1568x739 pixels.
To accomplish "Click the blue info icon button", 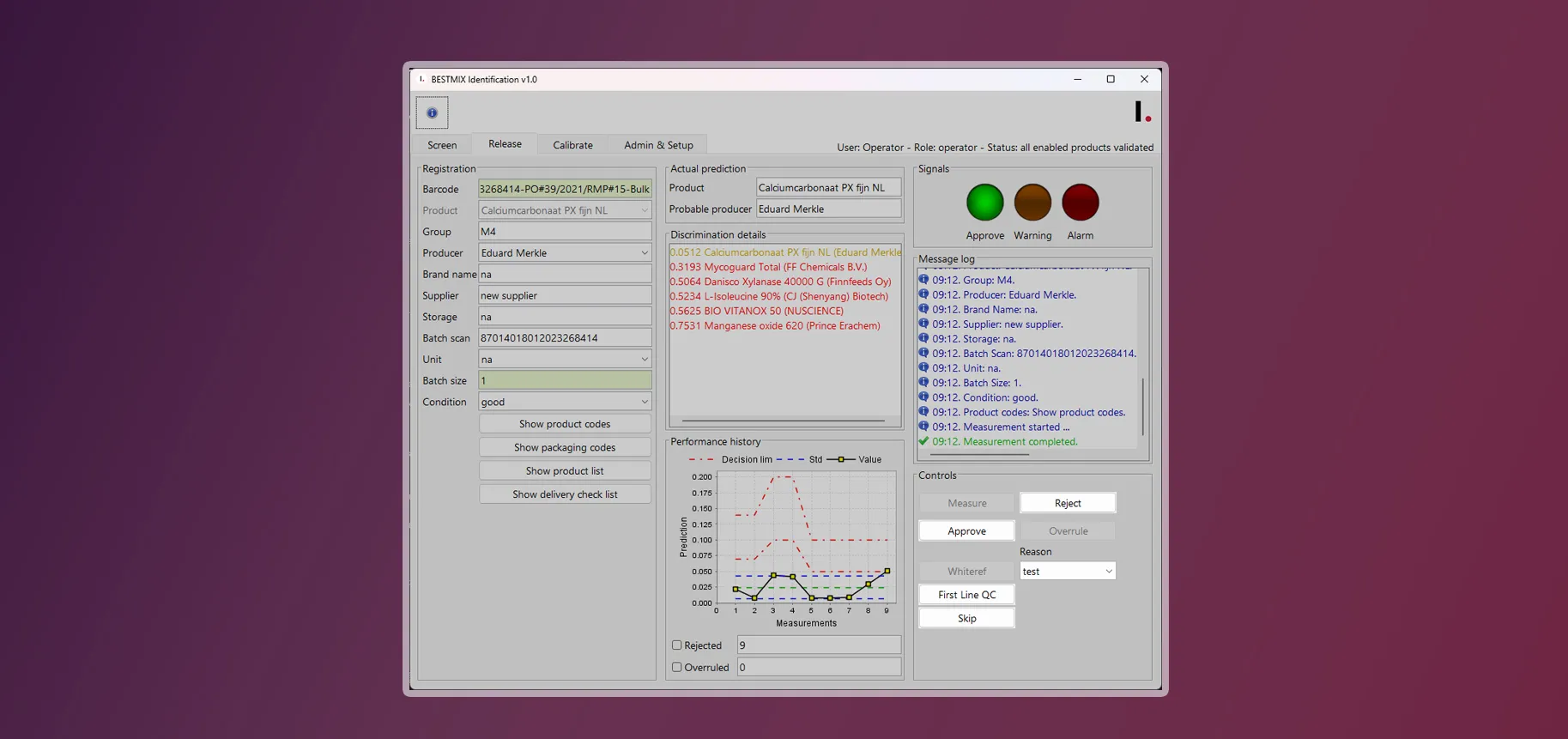I will [432, 112].
